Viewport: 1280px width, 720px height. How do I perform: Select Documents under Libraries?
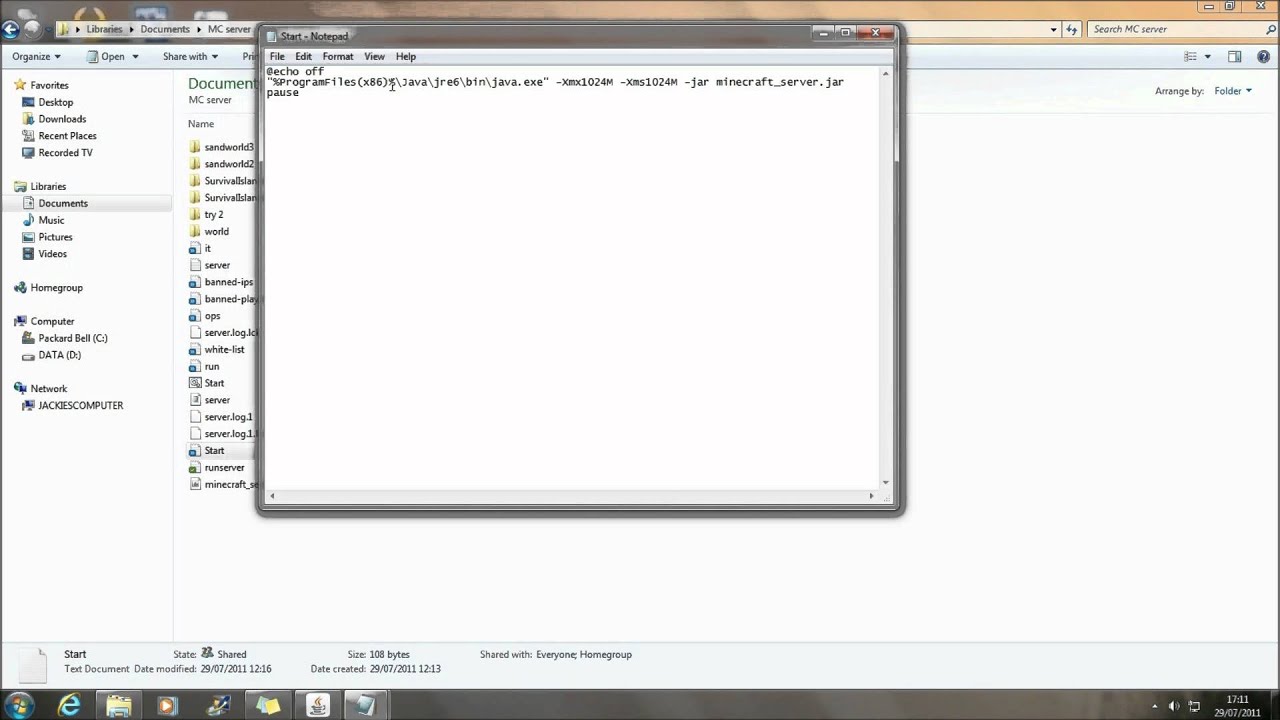[62, 203]
